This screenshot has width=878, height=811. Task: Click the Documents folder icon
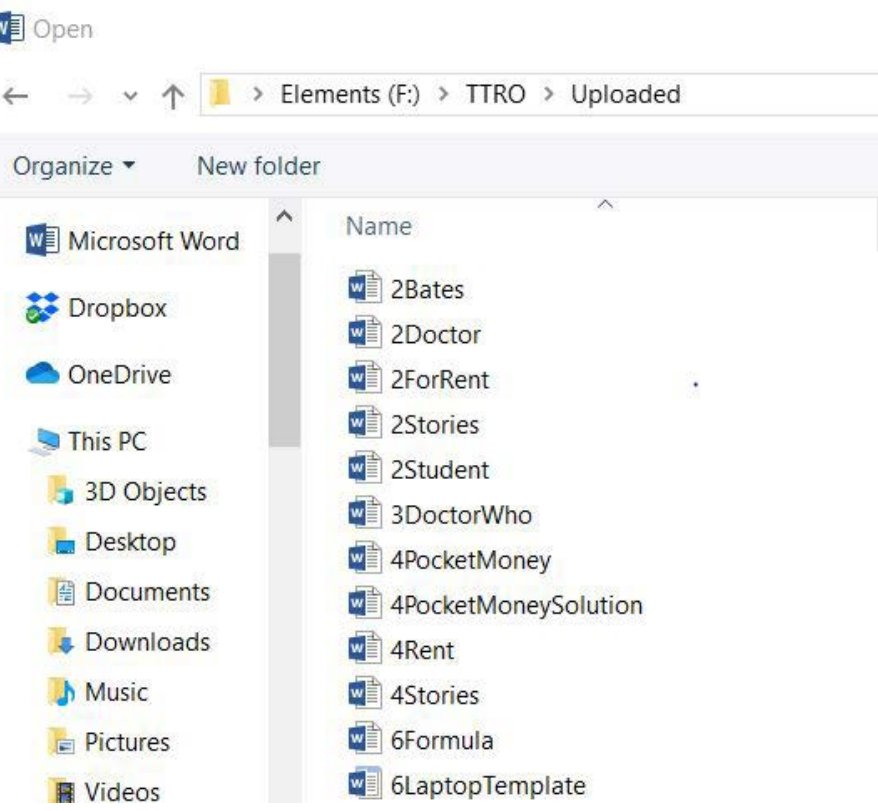(x=62, y=592)
